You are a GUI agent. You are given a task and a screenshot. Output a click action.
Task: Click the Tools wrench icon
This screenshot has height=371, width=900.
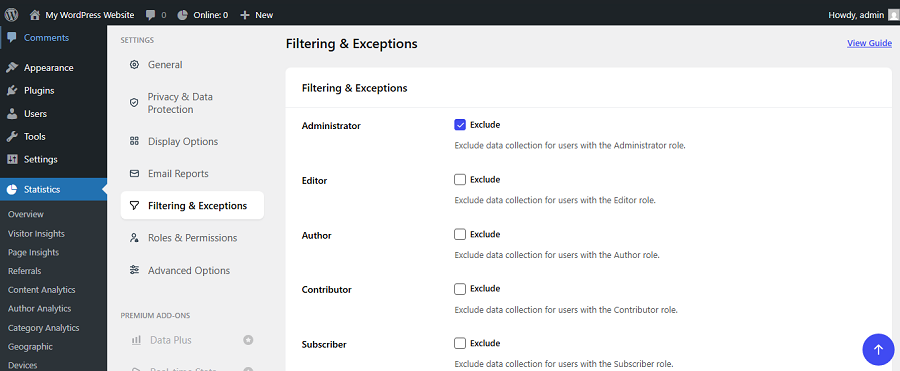pyautogui.click(x=12, y=137)
